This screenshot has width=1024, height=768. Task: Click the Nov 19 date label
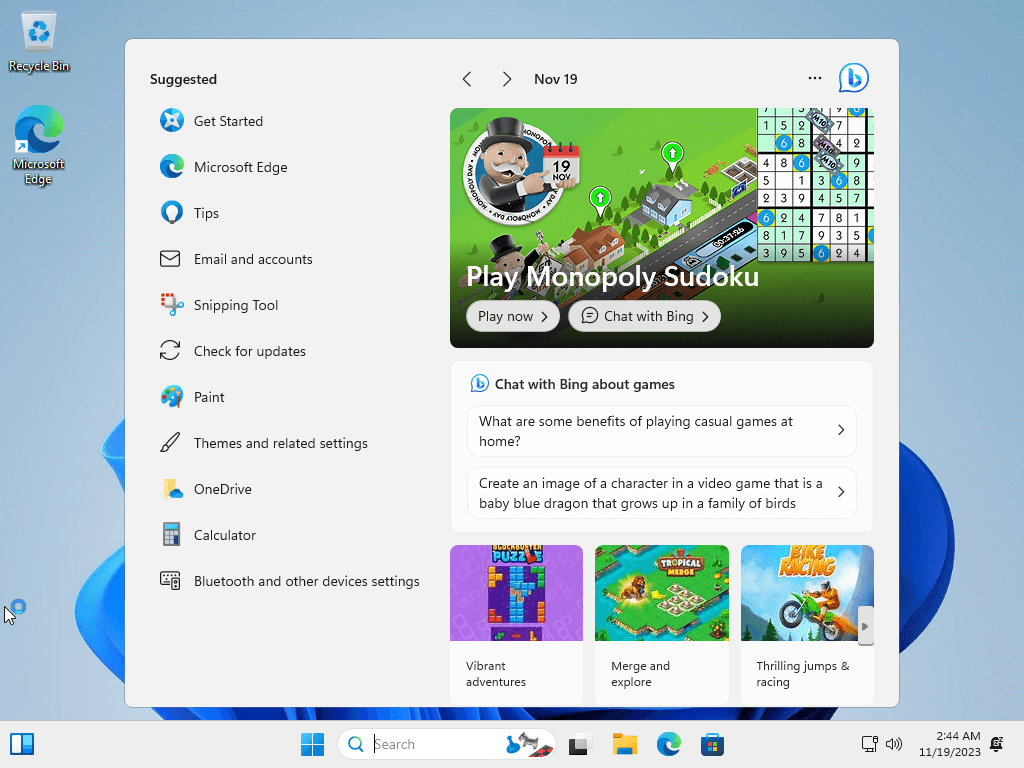click(x=556, y=79)
